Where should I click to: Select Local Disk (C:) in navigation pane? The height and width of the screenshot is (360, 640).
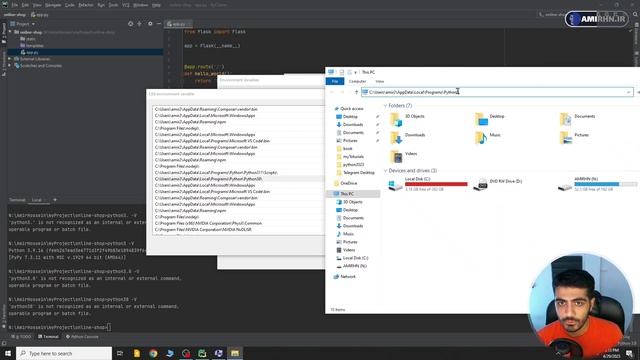[x=355, y=258]
